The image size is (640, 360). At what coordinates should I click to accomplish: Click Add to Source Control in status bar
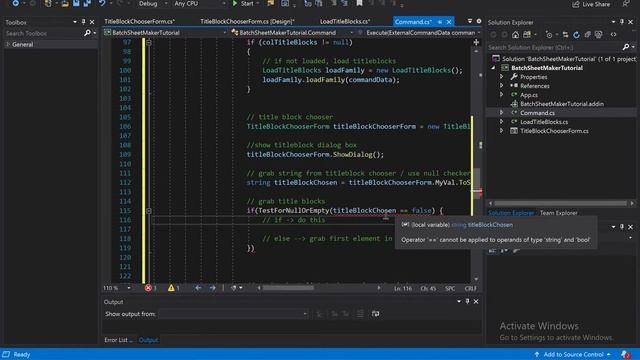[573, 354]
